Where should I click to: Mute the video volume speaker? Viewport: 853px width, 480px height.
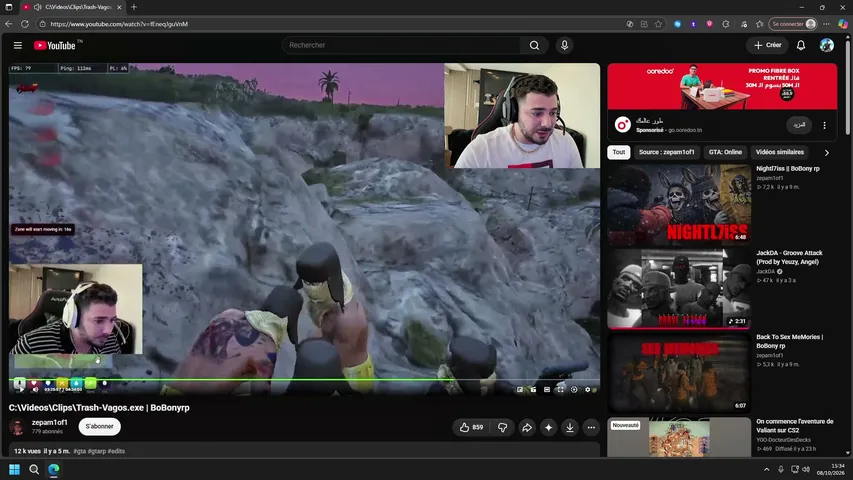click(x=35, y=389)
